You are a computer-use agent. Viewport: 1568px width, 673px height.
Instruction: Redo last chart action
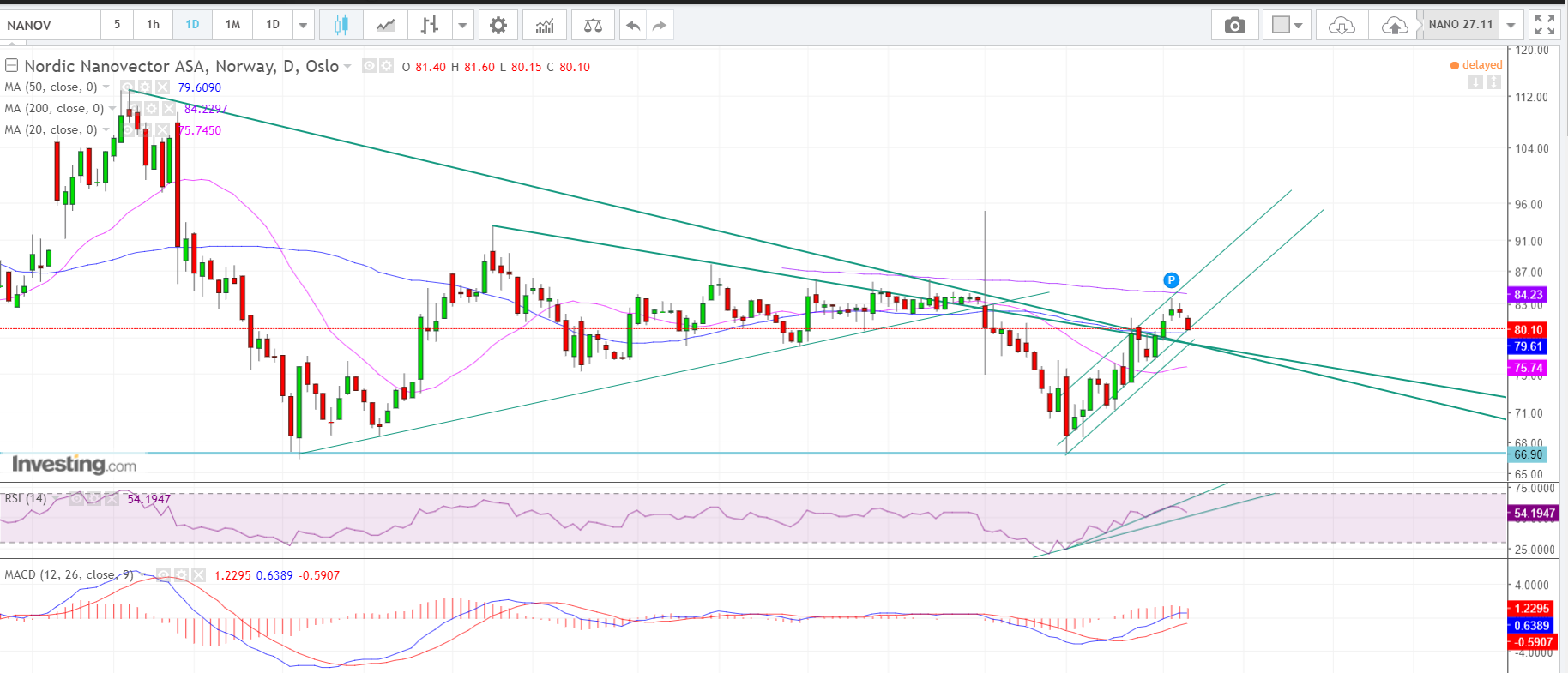point(660,25)
